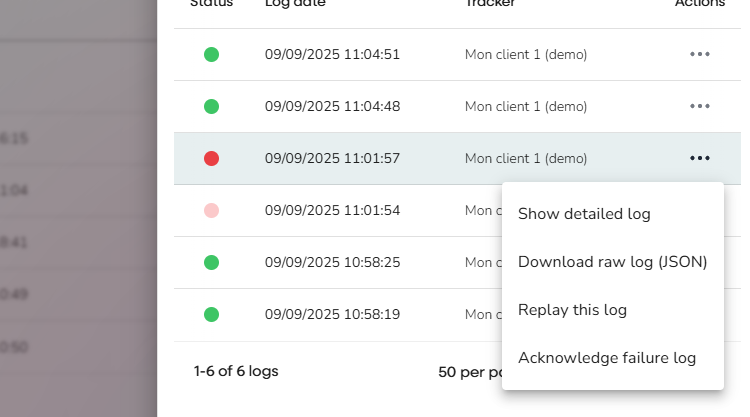Image resolution: width=750 pixels, height=417 pixels.
Task: Select Download raw log (JSON)
Action: click(x=612, y=262)
